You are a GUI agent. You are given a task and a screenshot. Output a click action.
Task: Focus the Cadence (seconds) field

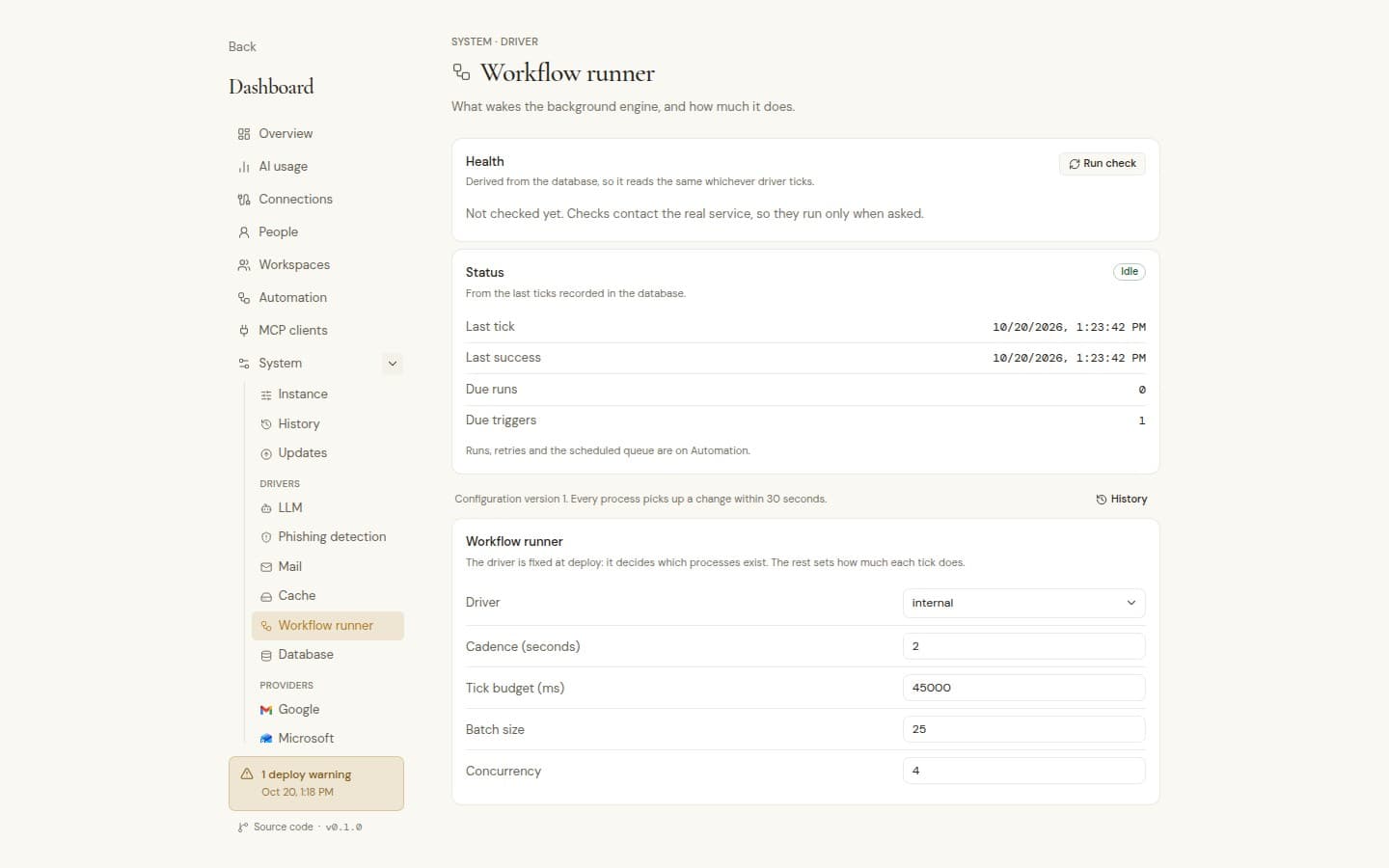1023,646
